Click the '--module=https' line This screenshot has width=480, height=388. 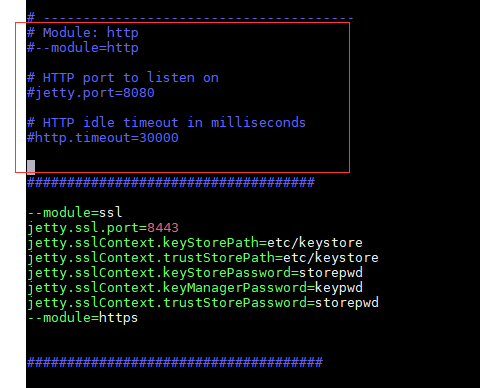click(x=83, y=318)
